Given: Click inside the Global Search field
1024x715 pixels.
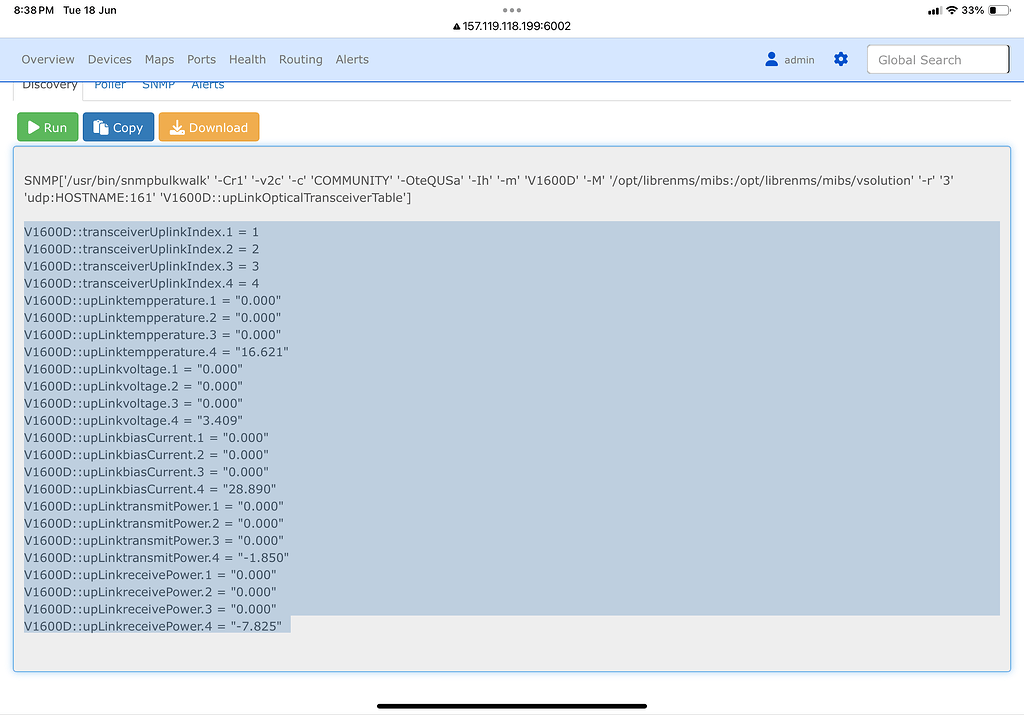Looking at the screenshot, I should [x=937, y=59].
